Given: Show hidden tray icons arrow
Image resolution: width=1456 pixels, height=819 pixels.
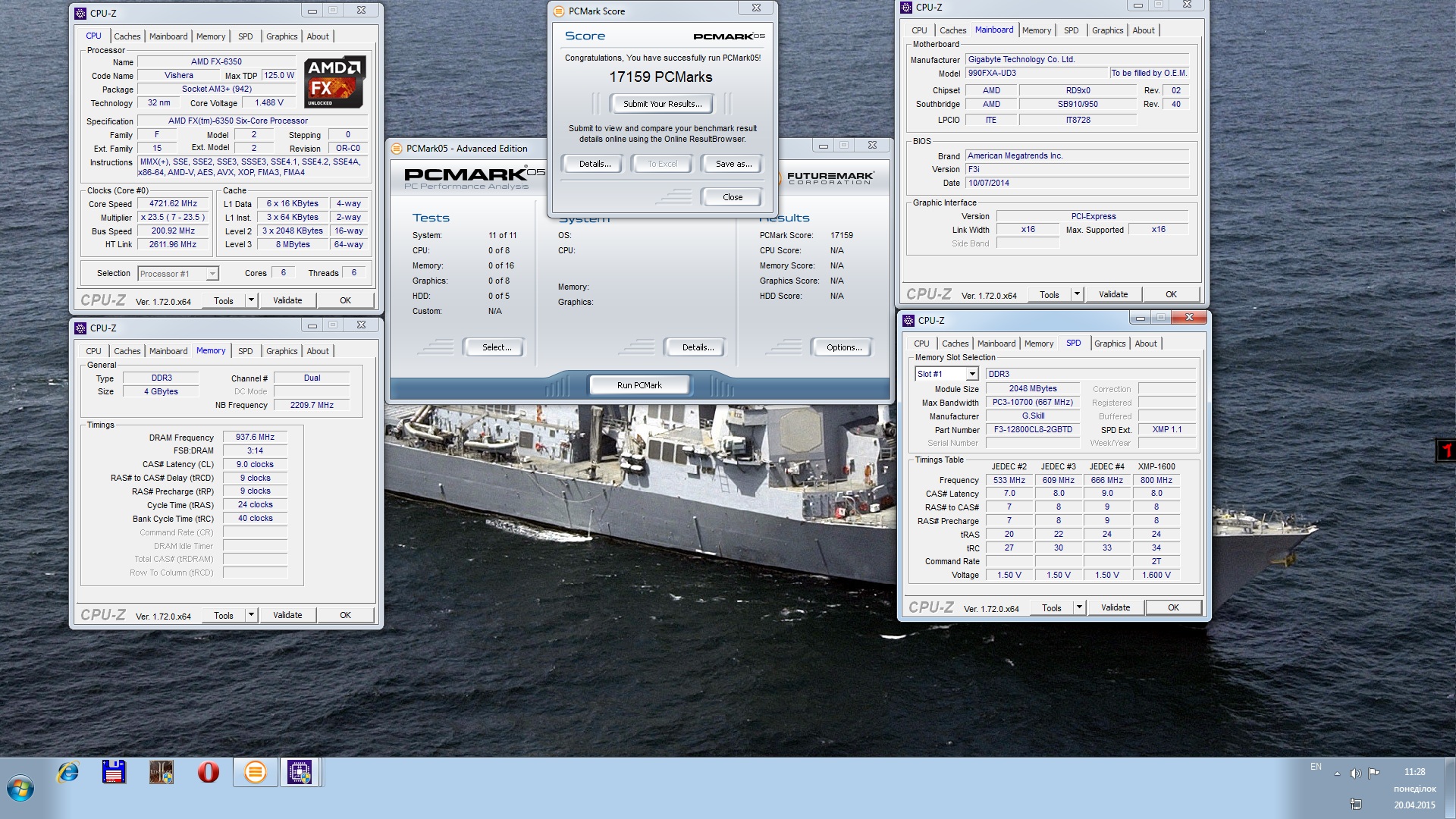Looking at the screenshot, I should 1336,773.
